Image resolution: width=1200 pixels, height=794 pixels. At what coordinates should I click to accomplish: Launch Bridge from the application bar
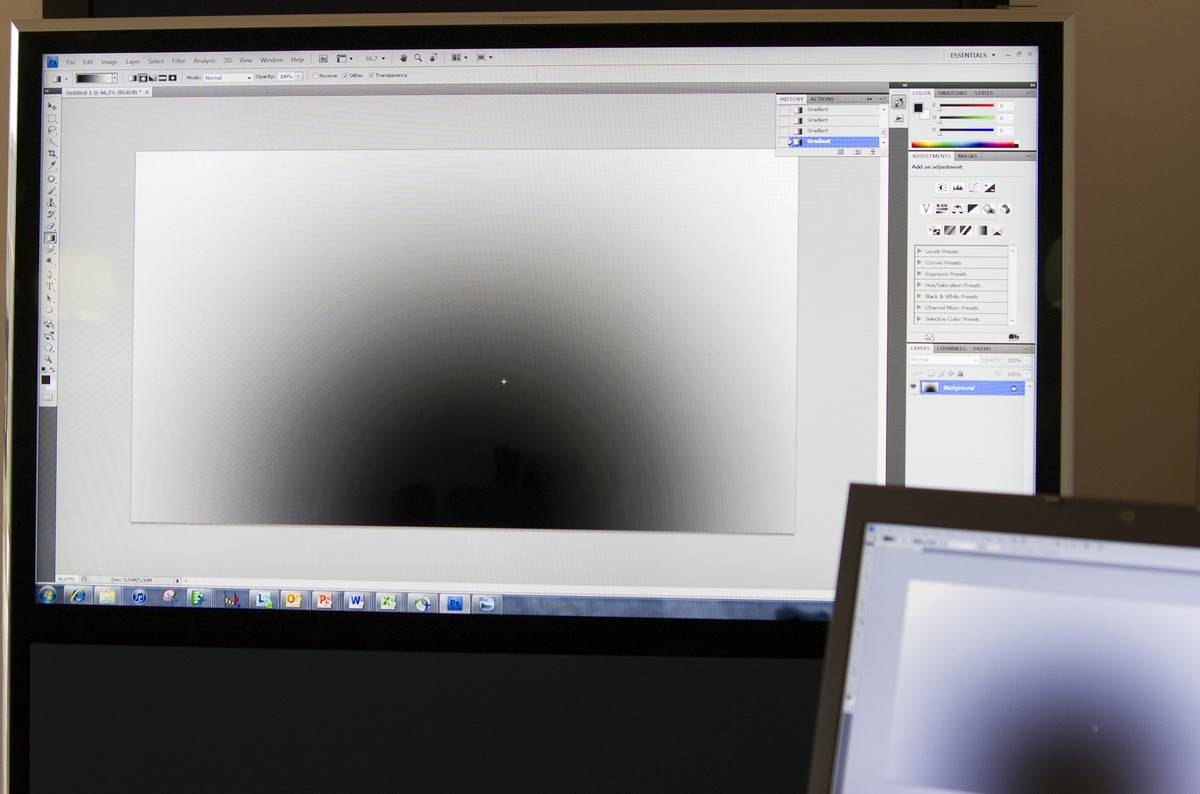[x=324, y=59]
